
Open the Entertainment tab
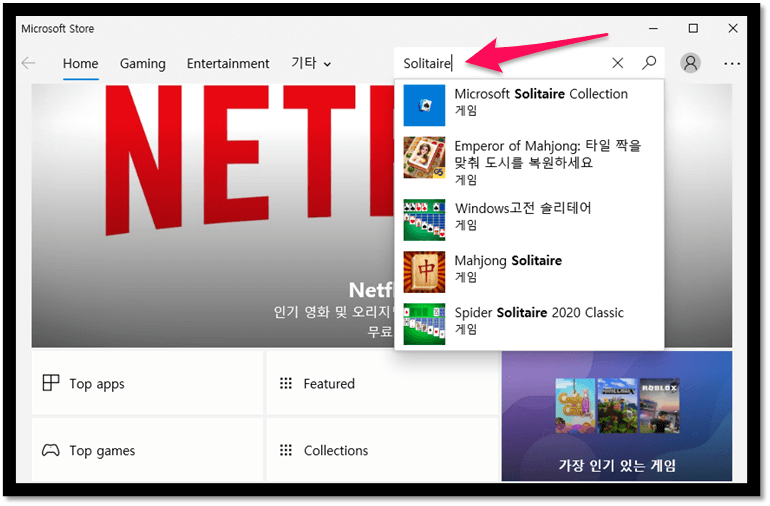pos(228,63)
